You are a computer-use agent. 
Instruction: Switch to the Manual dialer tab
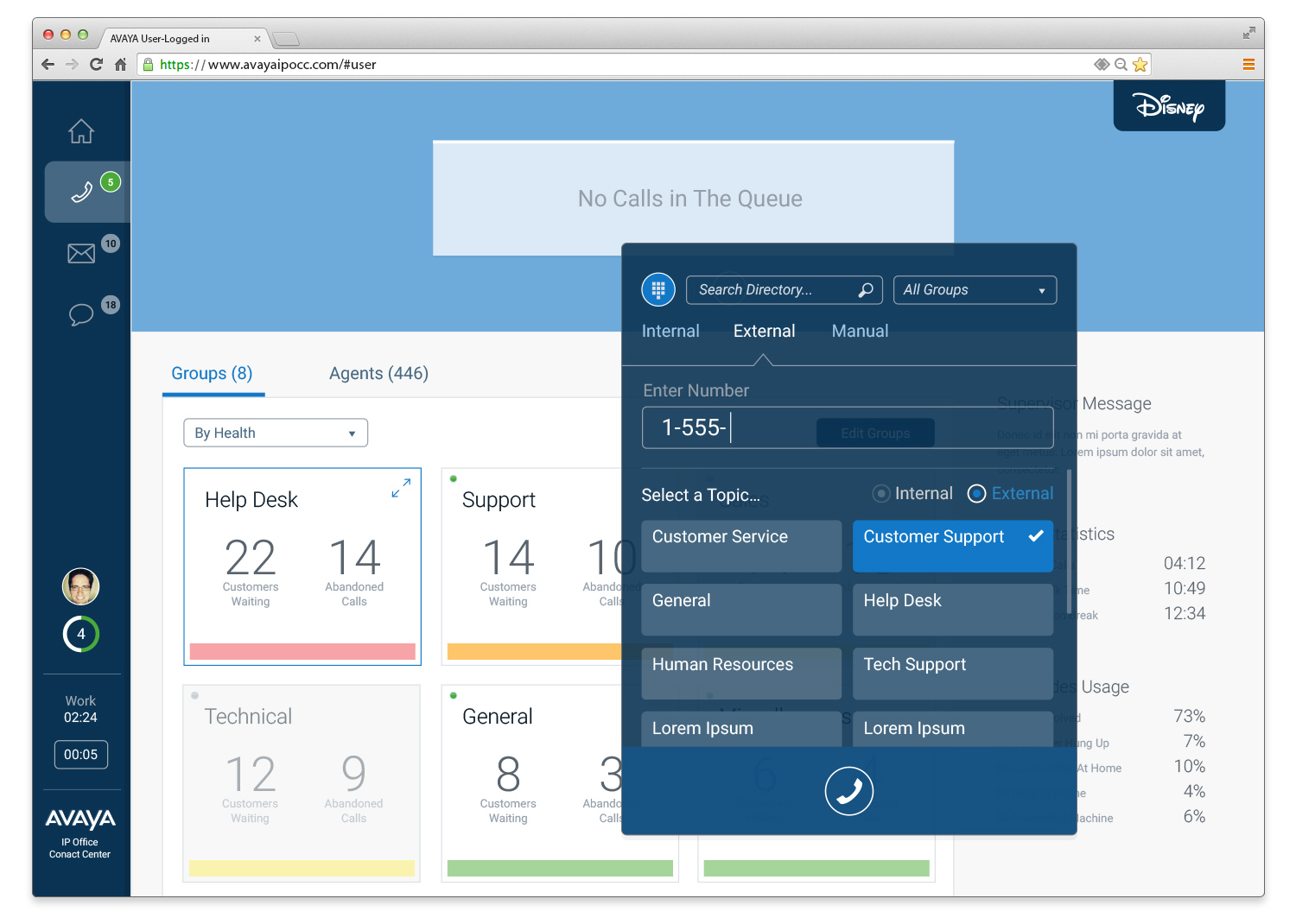tap(860, 331)
